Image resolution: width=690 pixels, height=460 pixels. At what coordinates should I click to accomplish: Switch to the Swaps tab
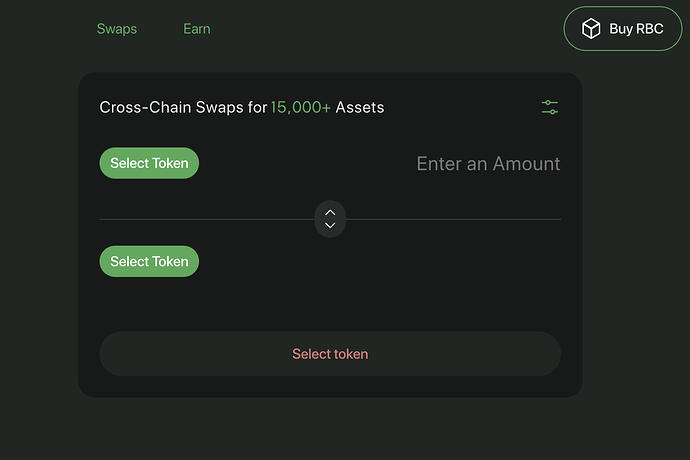(117, 29)
